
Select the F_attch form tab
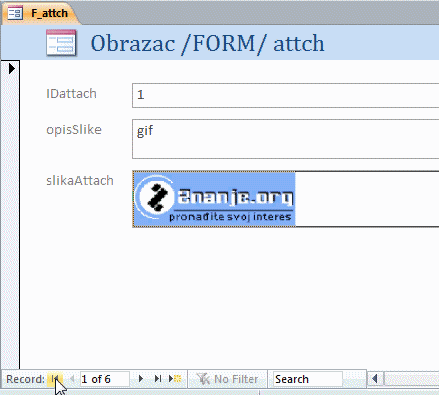click(x=40, y=13)
